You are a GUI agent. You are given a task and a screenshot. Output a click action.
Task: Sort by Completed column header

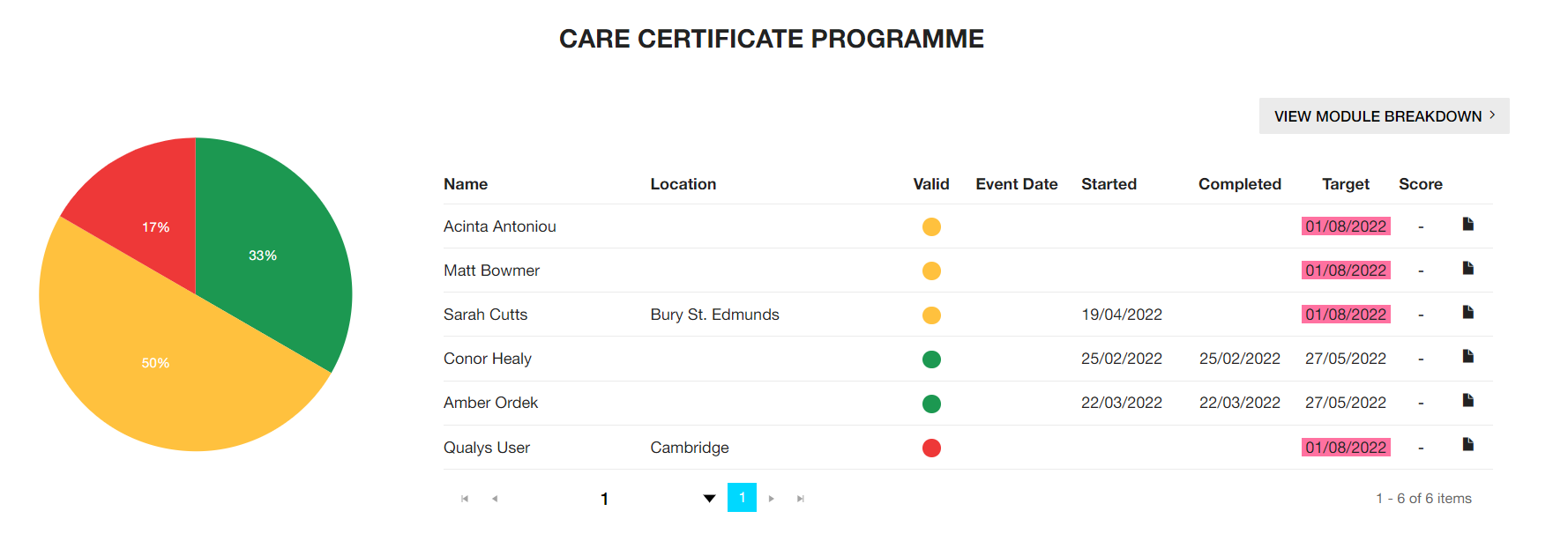1239,184
